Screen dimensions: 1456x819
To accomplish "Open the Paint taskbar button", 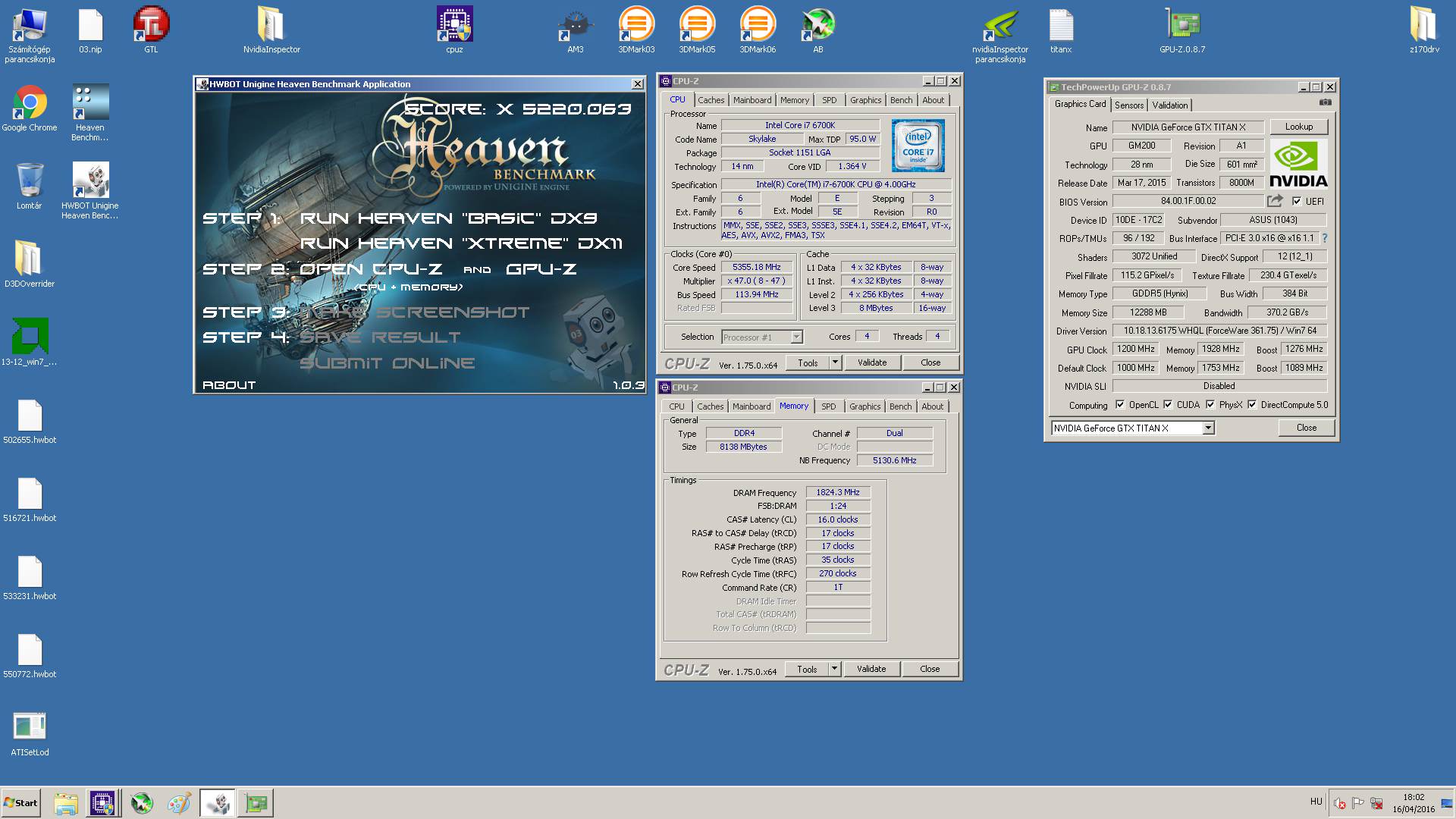I will (179, 803).
